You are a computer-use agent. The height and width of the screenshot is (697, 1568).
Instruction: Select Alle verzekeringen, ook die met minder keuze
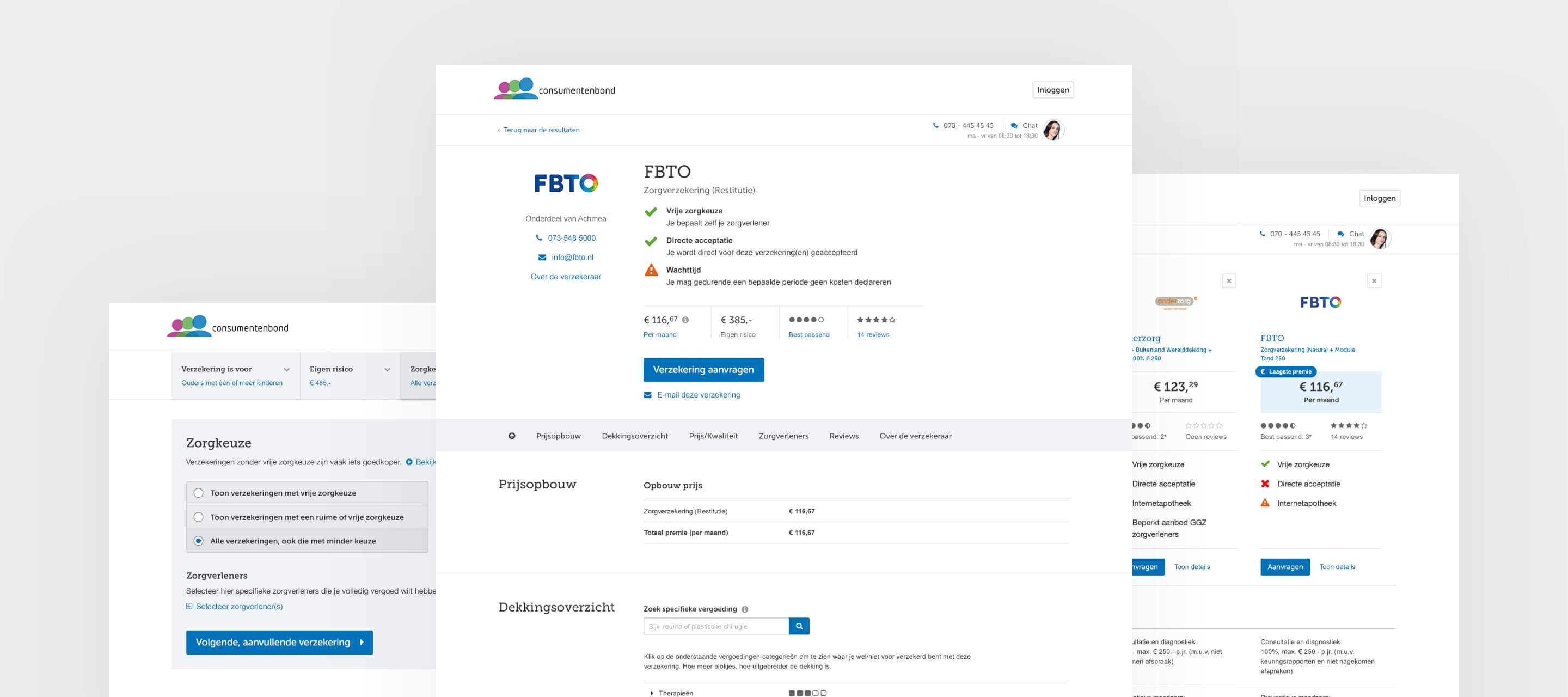pos(307,541)
